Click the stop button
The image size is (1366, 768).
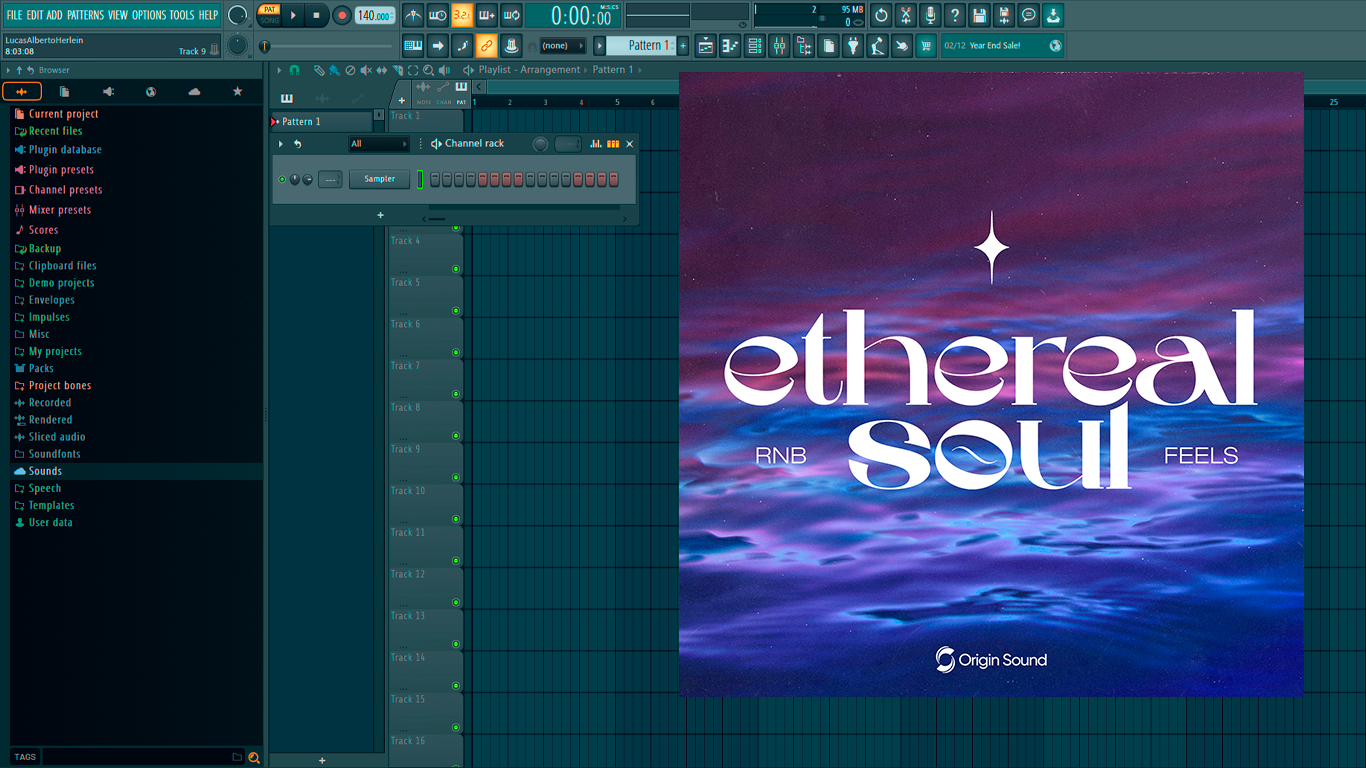pyautogui.click(x=316, y=15)
